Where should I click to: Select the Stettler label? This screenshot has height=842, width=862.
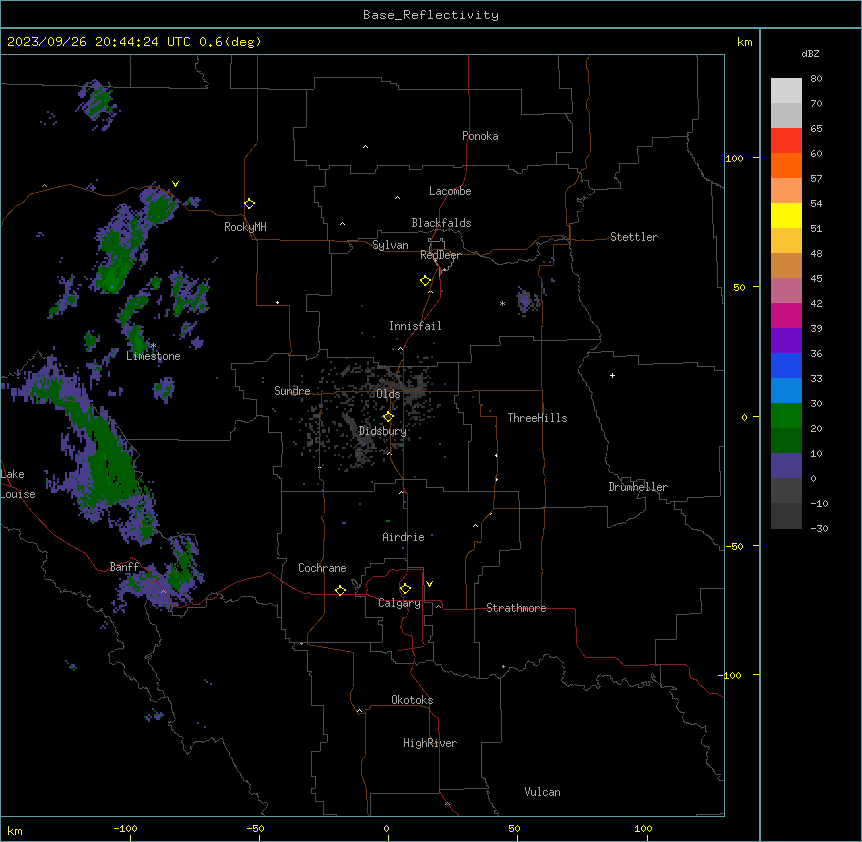tap(633, 237)
